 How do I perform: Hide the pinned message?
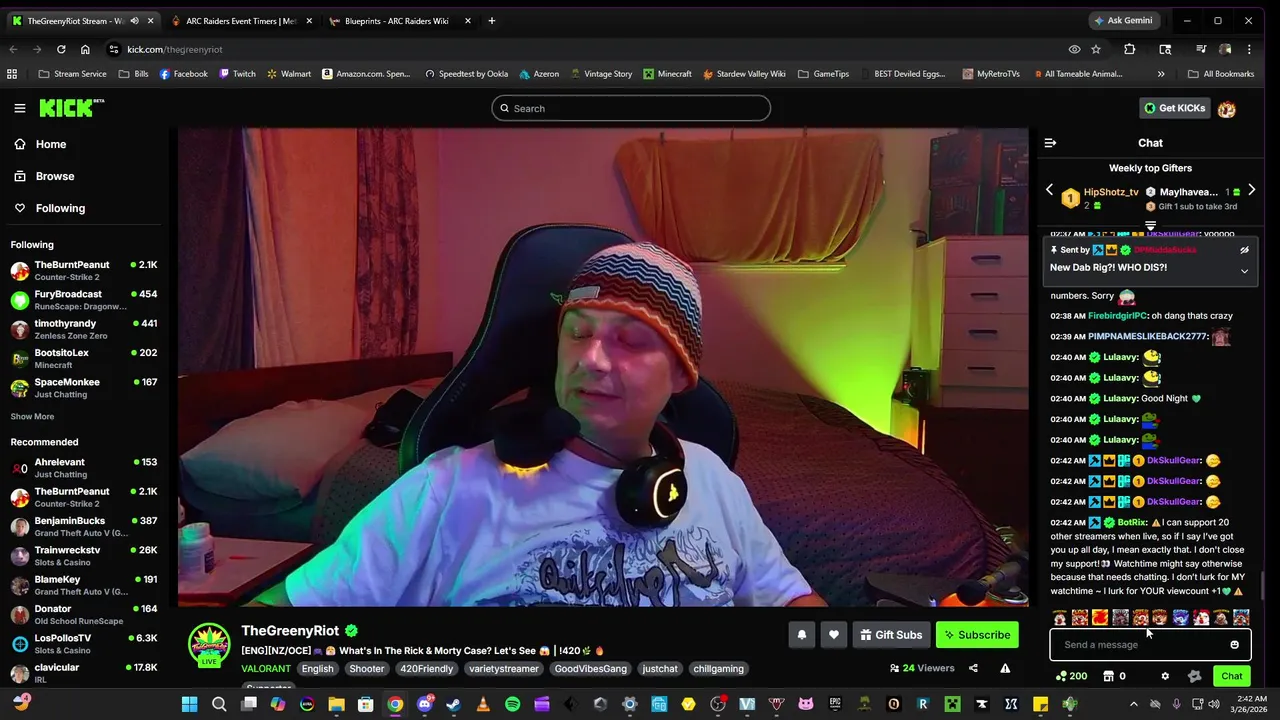[x=1244, y=250]
